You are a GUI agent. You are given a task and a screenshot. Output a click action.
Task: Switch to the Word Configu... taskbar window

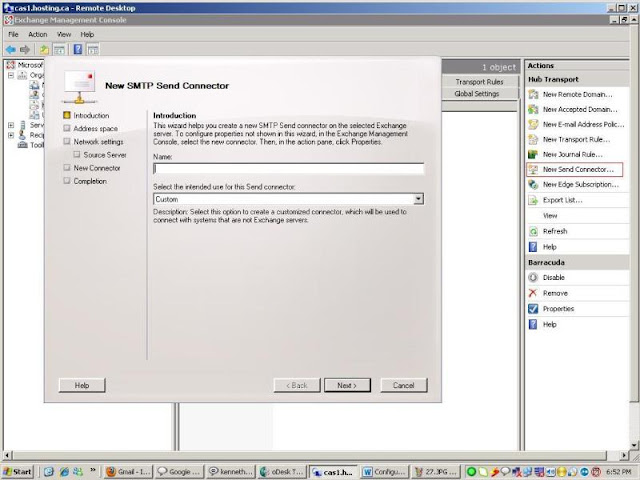click(x=384, y=472)
